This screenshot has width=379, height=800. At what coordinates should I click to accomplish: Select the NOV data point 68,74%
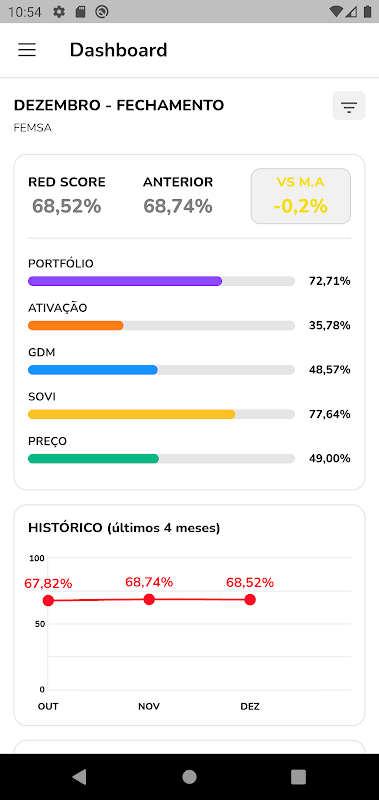(149, 599)
